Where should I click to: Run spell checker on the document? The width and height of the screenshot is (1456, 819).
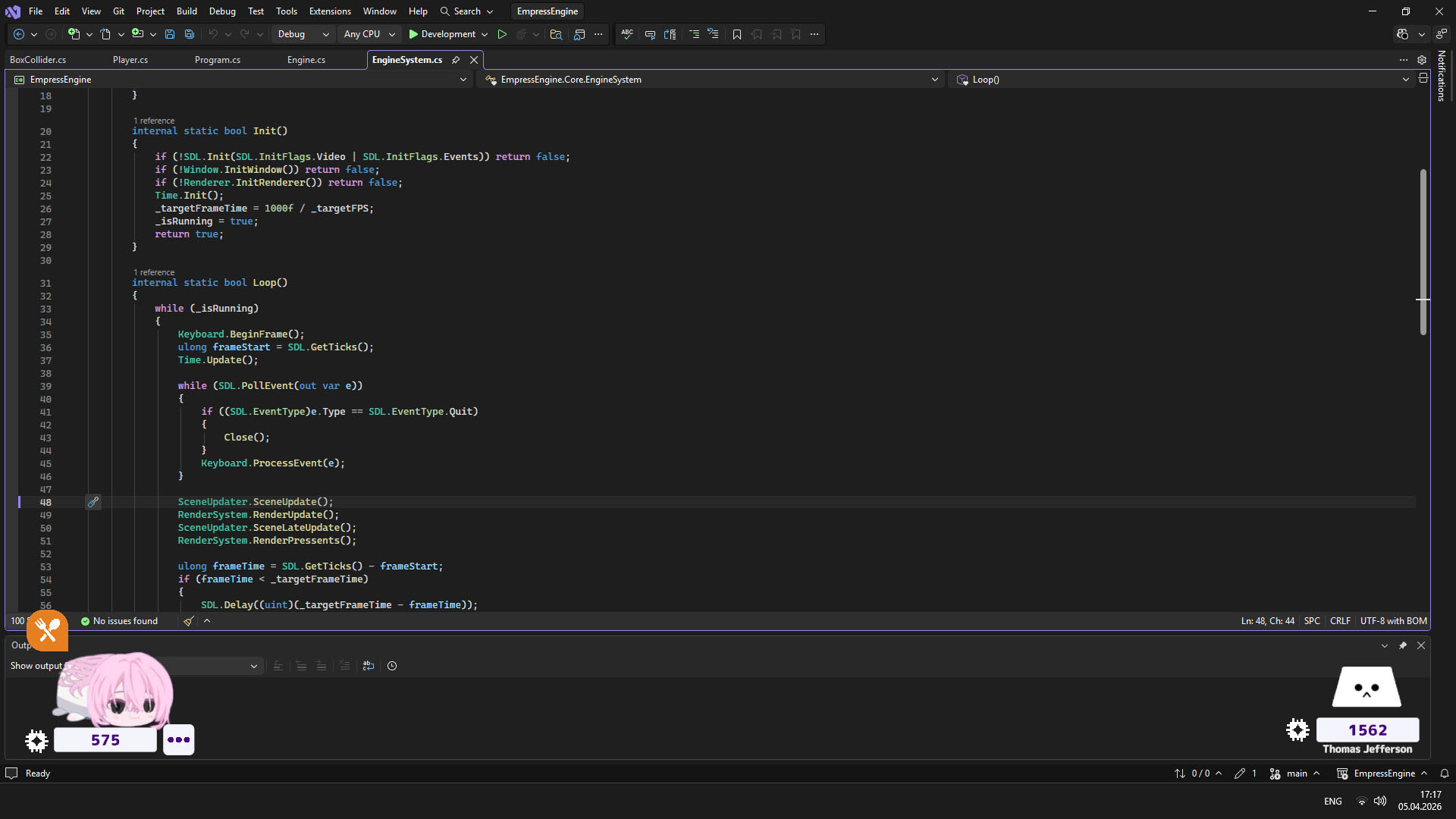point(626,34)
